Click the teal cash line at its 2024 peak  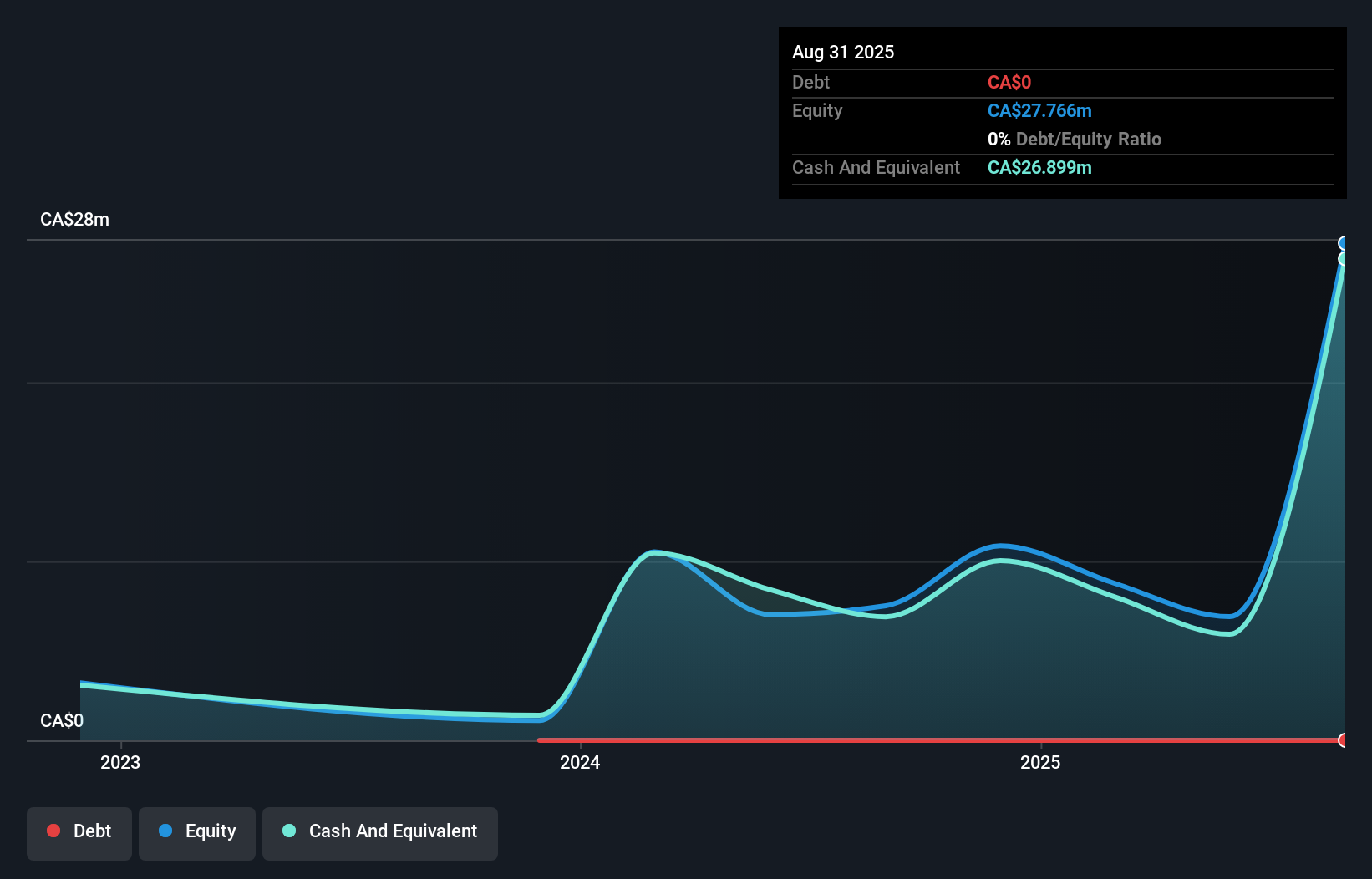pyautogui.click(x=655, y=552)
